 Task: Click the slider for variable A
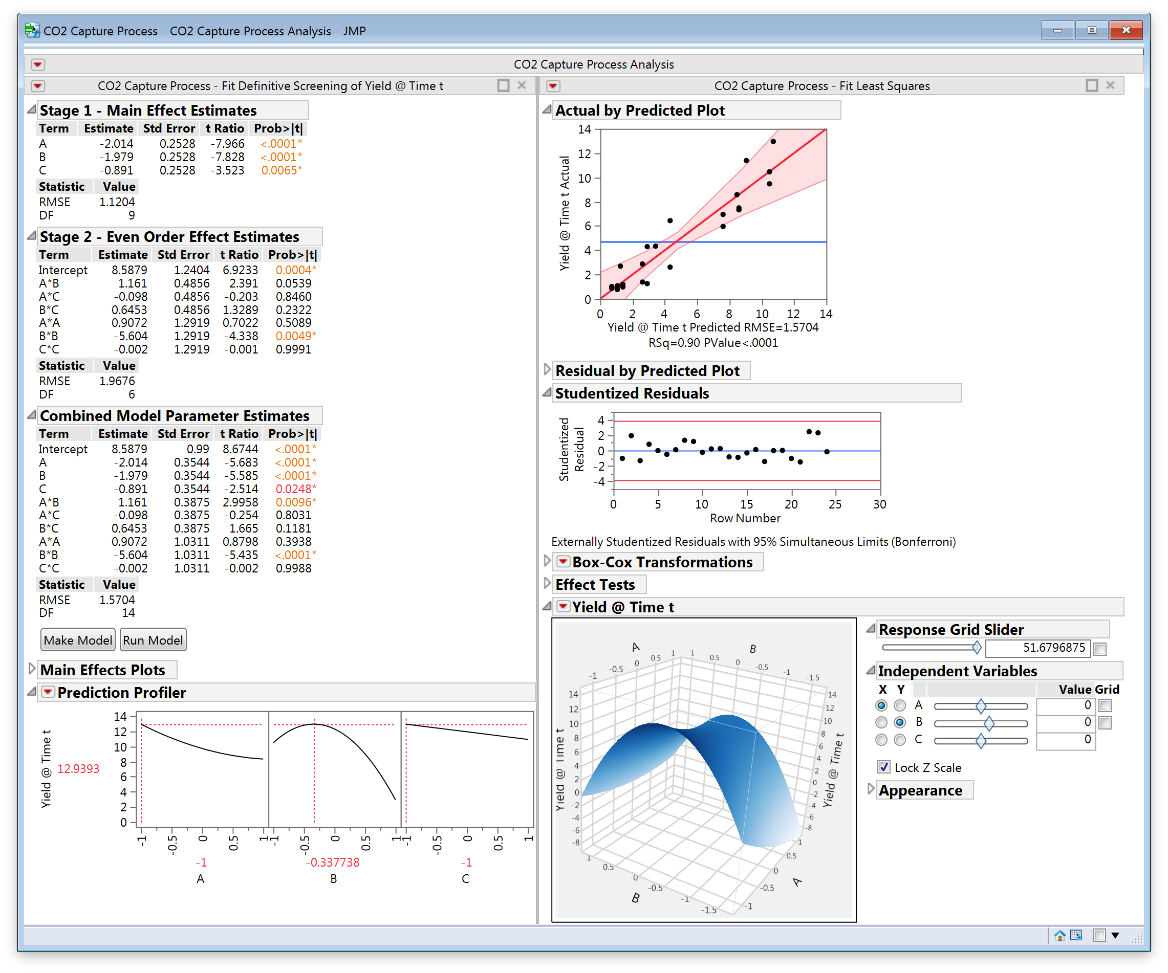click(x=981, y=706)
